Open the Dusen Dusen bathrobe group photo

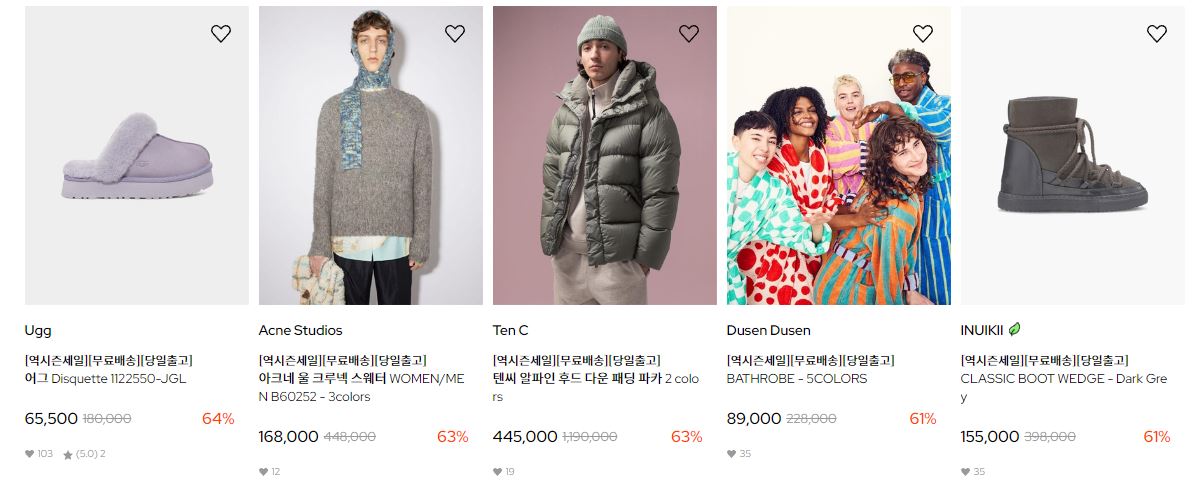[x=839, y=156]
